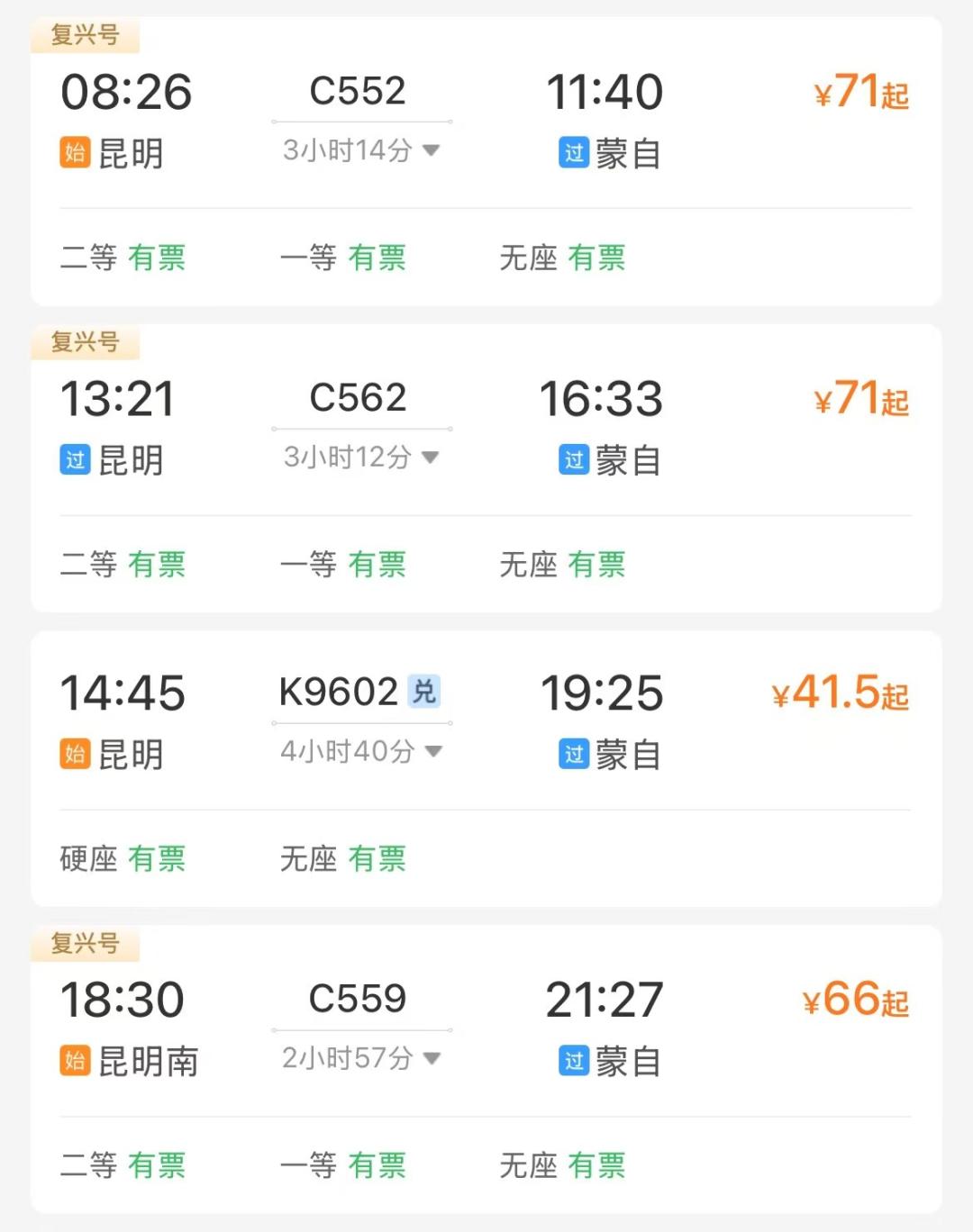Click the 始 origin icon on train C552
This screenshot has height=1232, width=973.
(75, 152)
